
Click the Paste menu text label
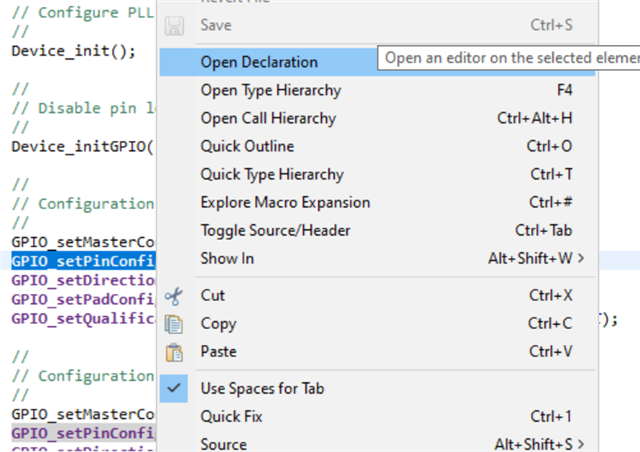click(x=219, y=352)
